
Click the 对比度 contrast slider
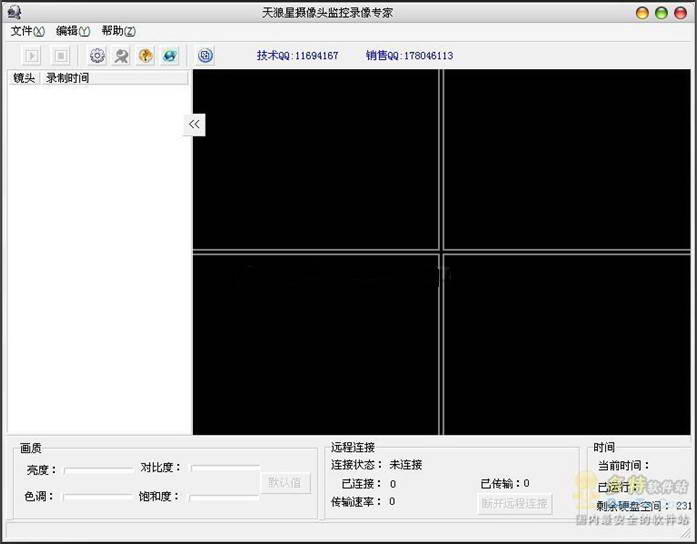coord(224,468)
